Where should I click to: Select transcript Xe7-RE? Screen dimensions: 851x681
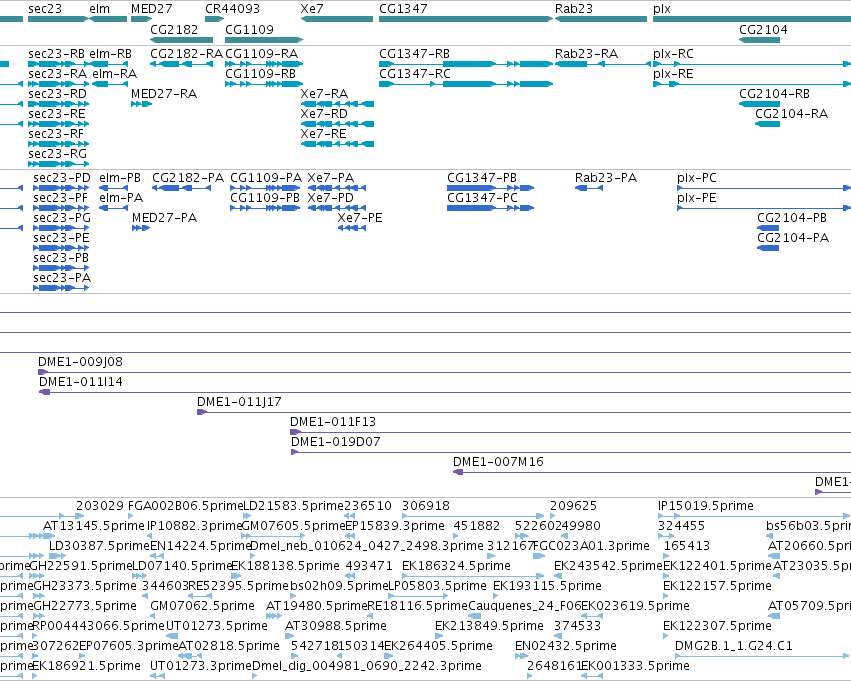point(323,134)
